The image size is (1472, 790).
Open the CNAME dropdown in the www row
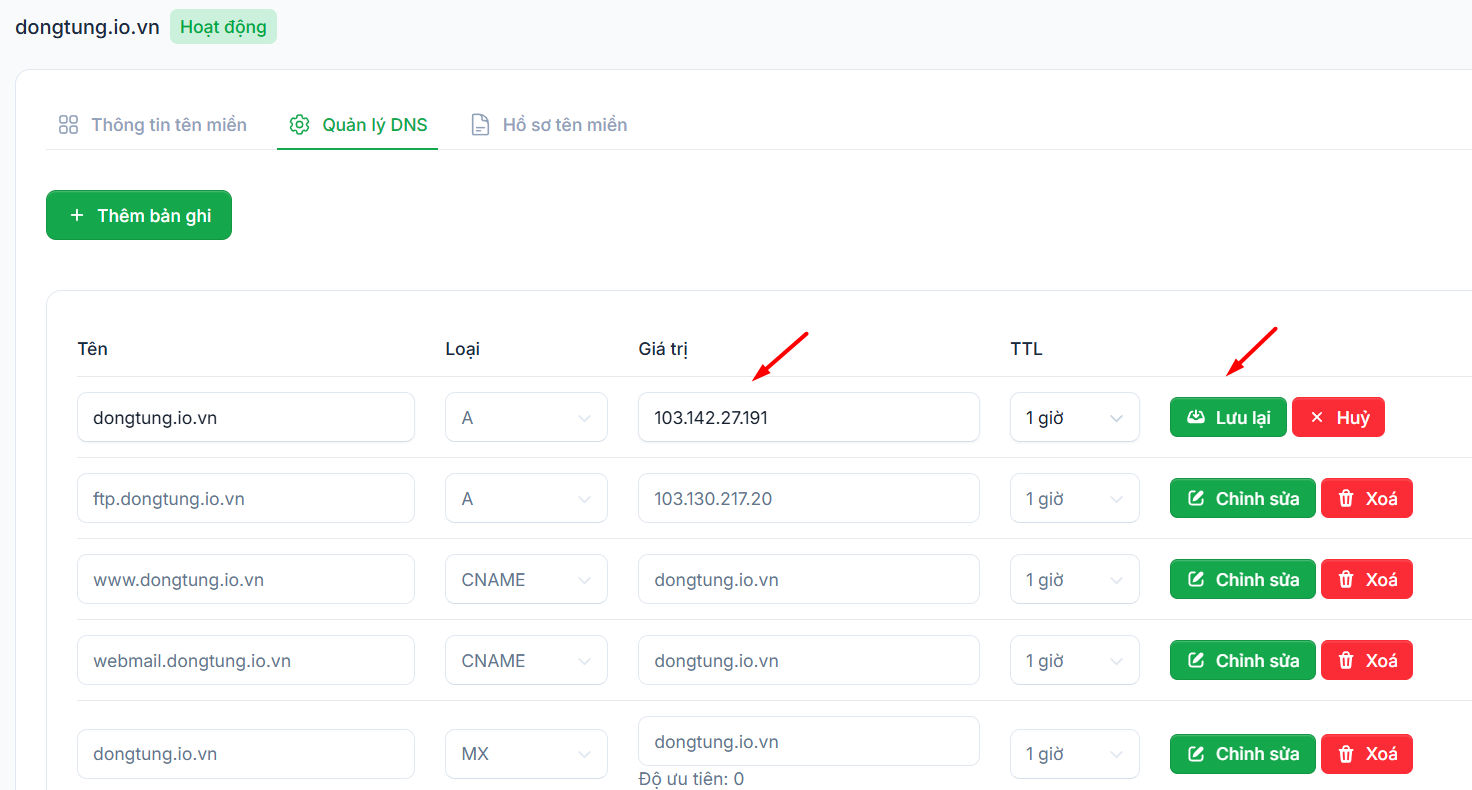526,579
